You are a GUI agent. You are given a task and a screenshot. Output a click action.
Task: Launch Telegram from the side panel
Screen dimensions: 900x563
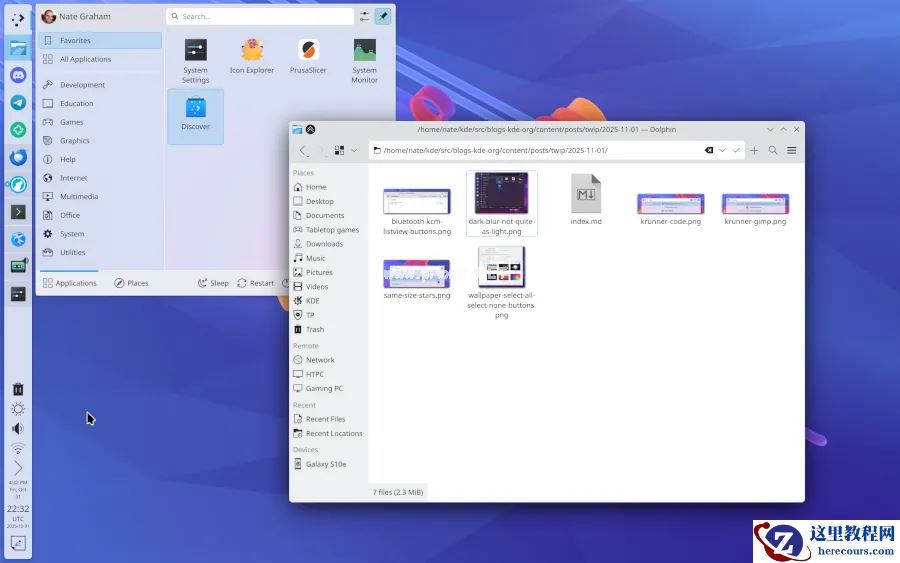18,102
